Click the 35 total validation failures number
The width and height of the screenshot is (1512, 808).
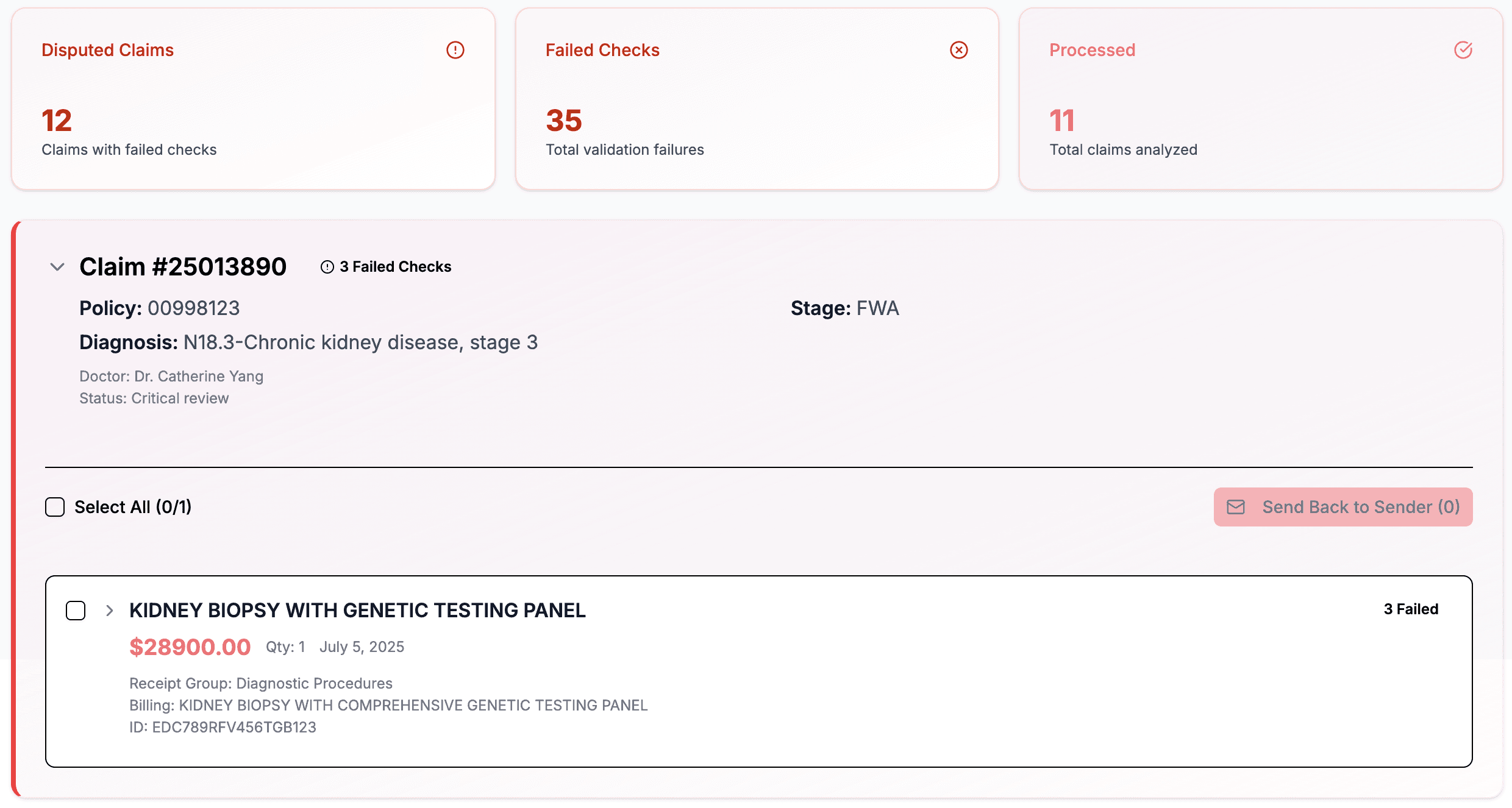pos(564,121)
